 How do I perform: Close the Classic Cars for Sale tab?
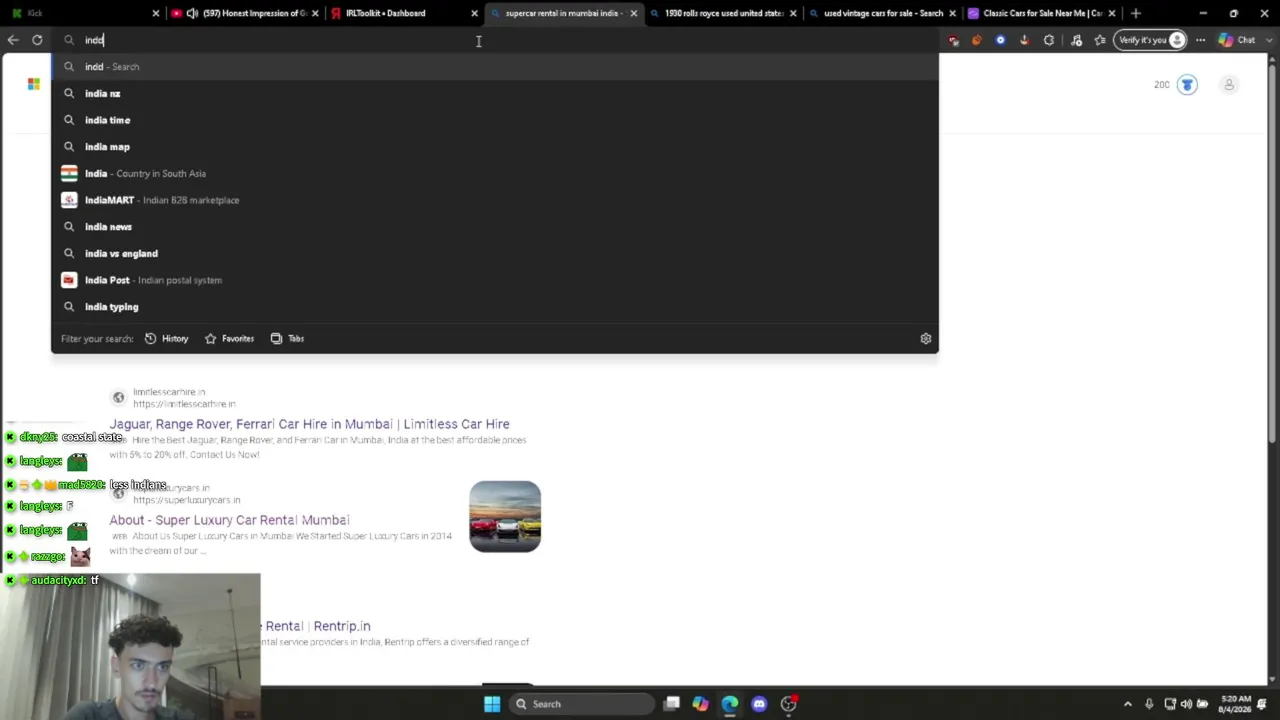point(1111,13)
